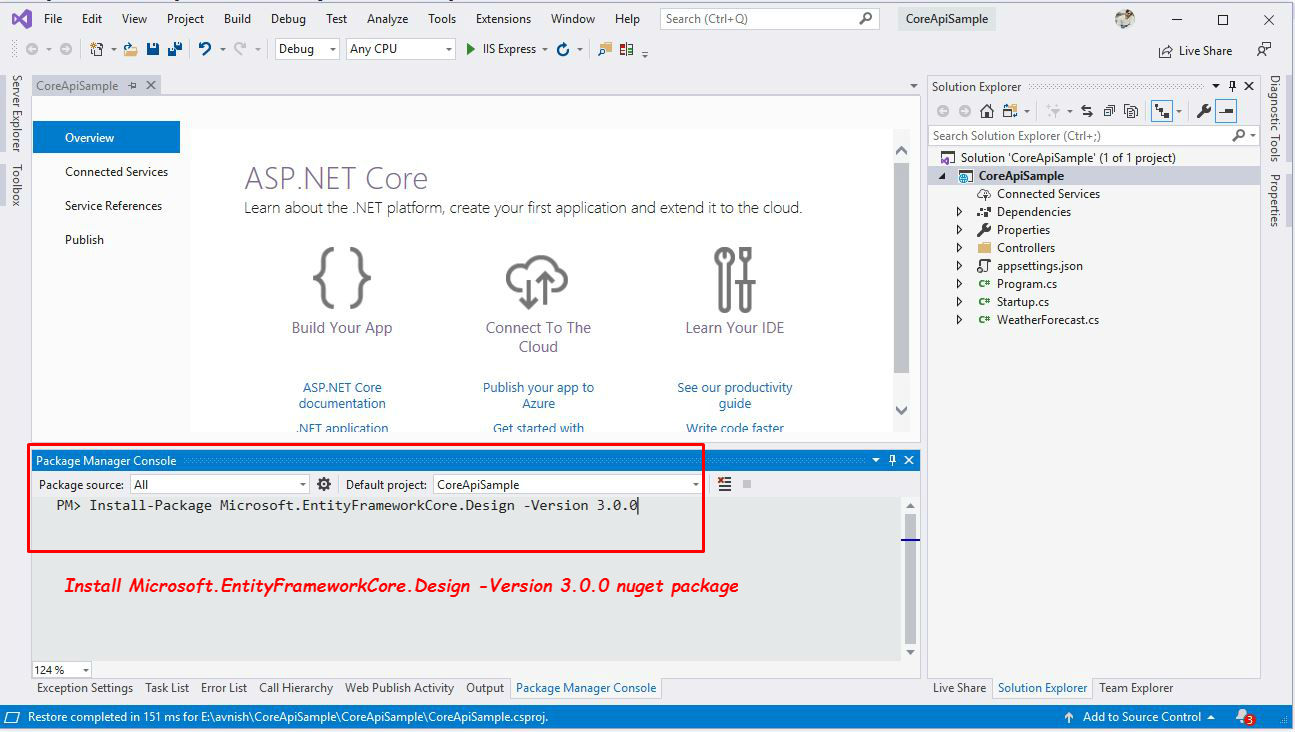Viewport: 1295px width, 732px height.
Task: Open the File menu
Action: pyautogui.click(x=53, y=19)
